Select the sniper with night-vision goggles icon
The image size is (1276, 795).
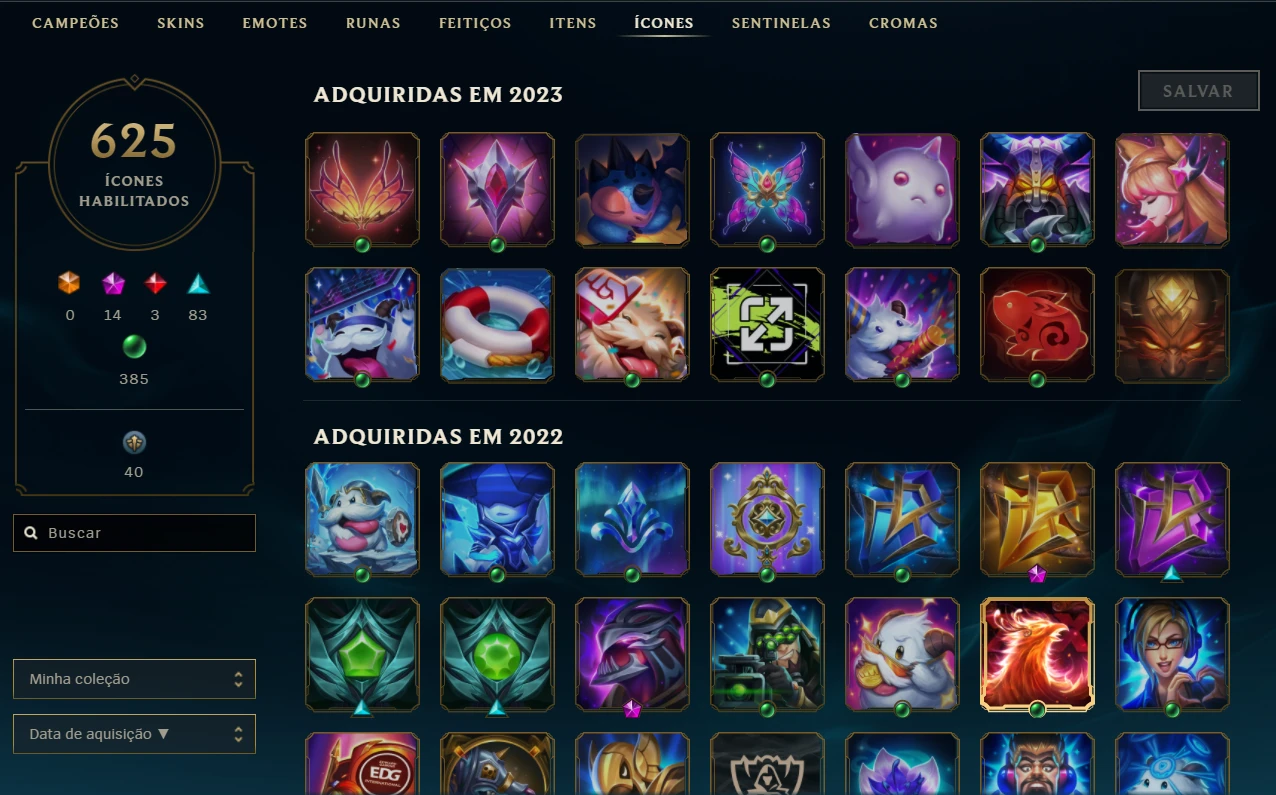pos(767,654)
